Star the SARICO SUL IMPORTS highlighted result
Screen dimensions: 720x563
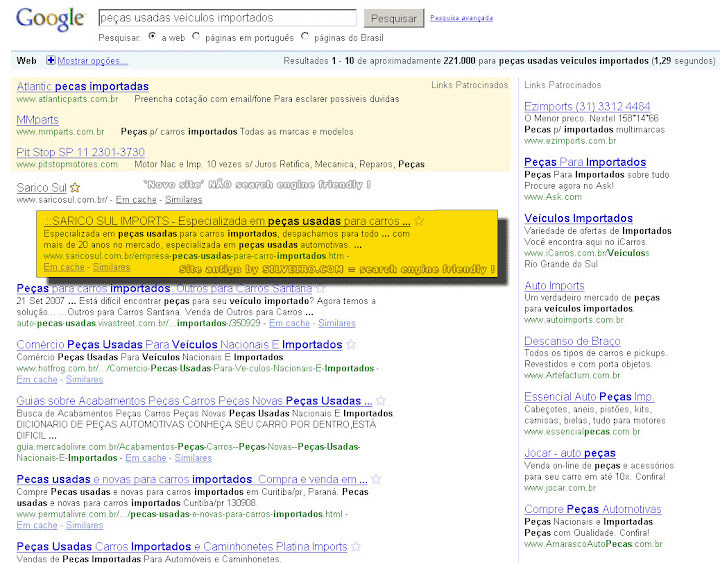click(x=419, y=221)
